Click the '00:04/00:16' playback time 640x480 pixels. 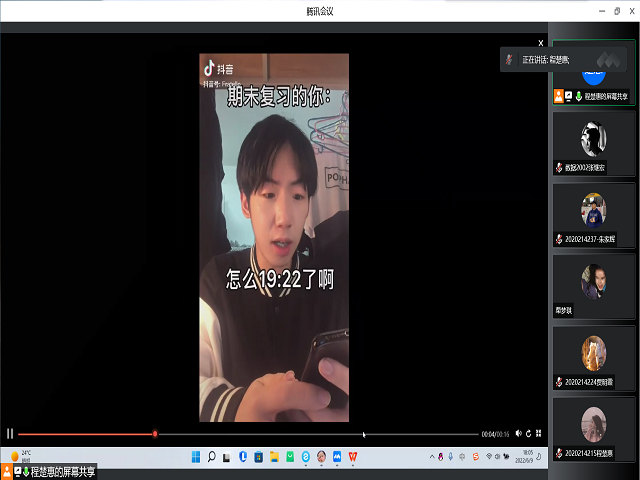click(x=495, y=434)
